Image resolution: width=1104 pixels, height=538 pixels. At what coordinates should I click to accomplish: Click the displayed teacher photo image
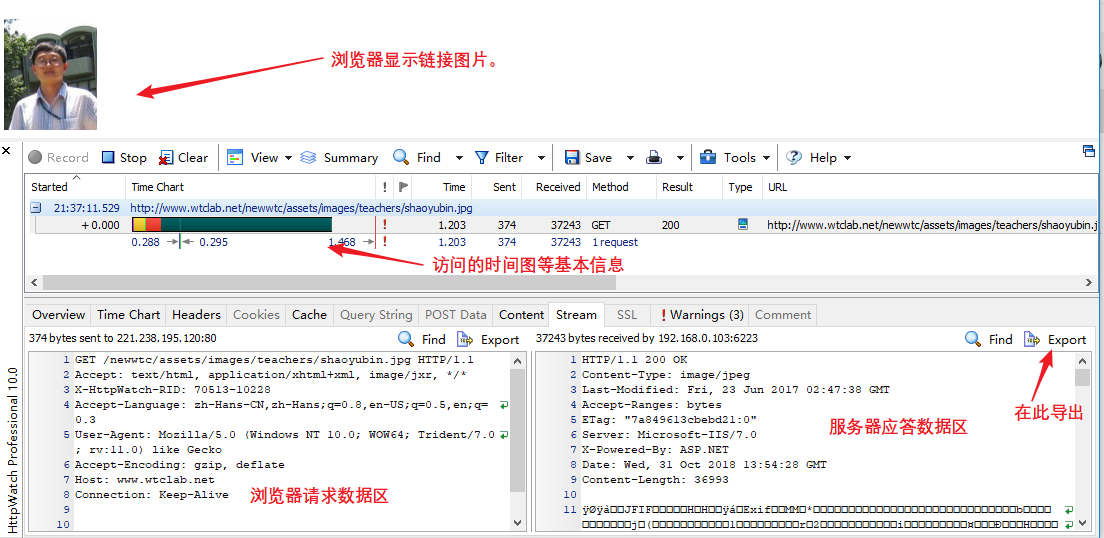(50, 75)
